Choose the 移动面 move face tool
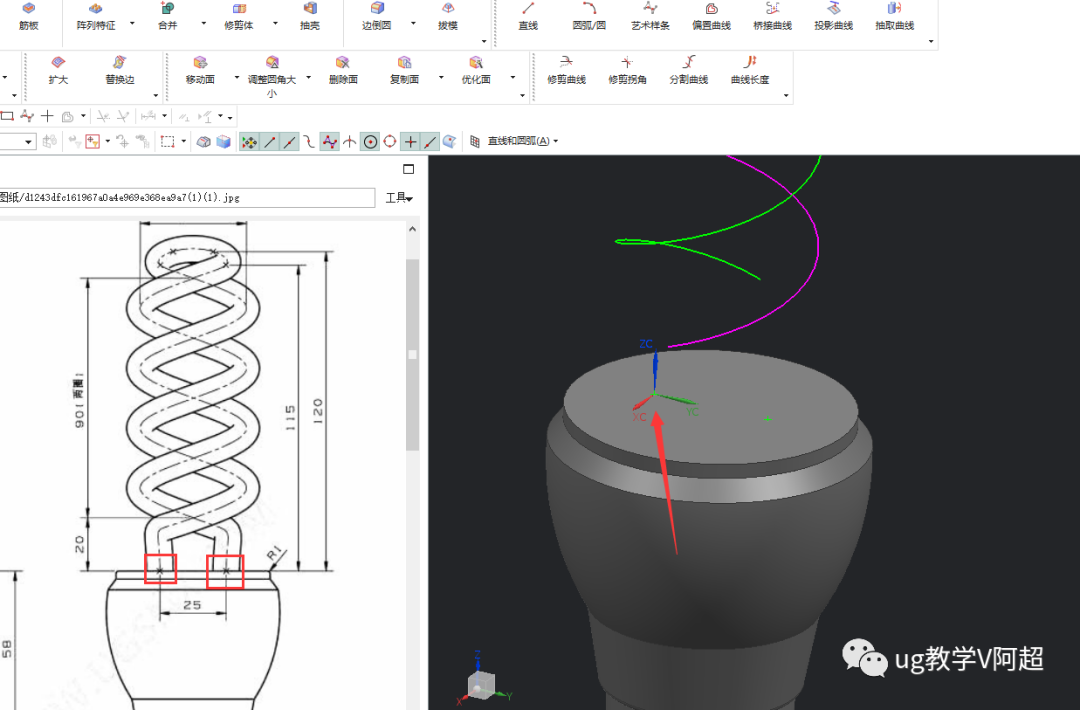This screenshot has width=1080, height=710. 200,71
